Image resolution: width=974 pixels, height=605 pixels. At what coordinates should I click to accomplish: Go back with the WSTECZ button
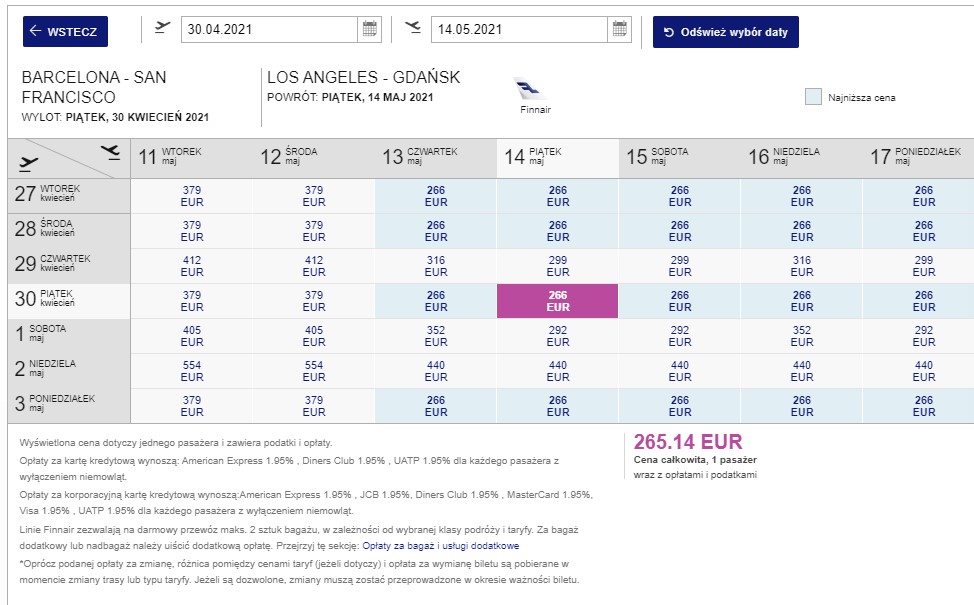coord(65,31)
